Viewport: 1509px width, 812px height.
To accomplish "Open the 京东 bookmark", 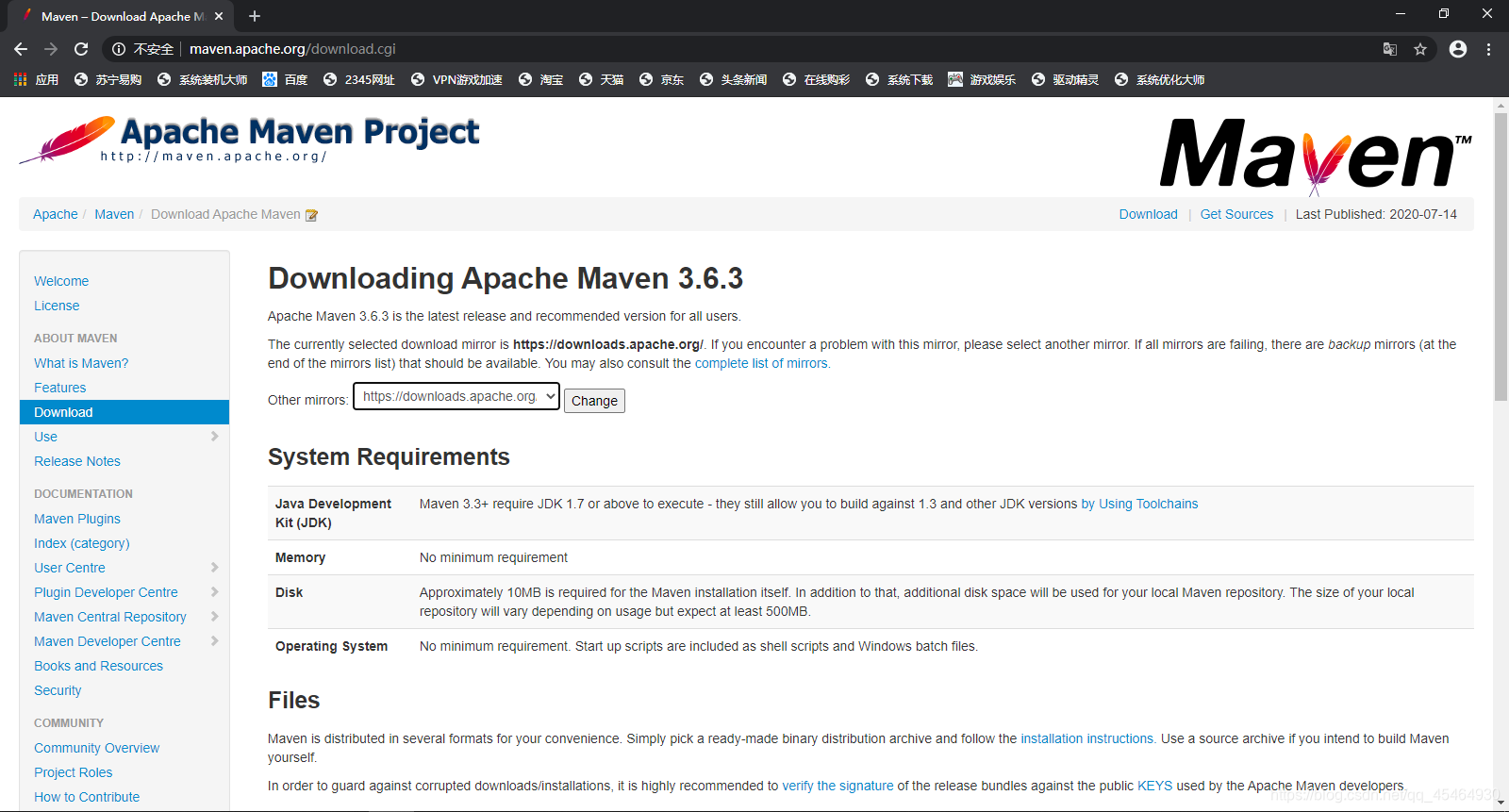I will [x=661, y=80].
